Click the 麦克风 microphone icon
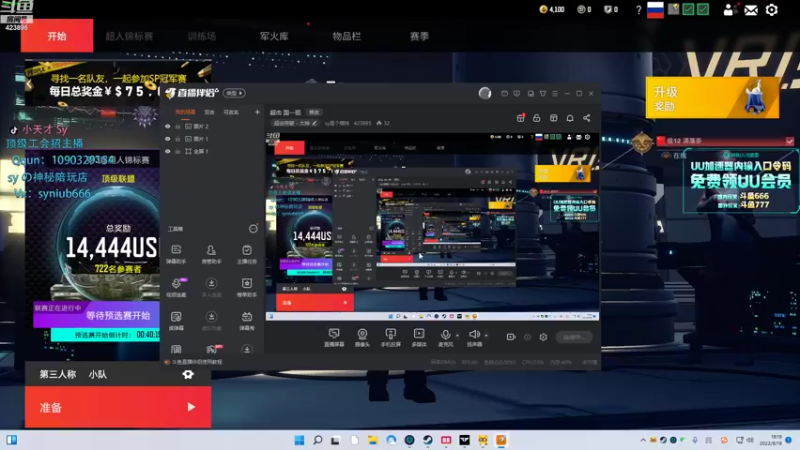The width and height of the screenshot is (800, 450). click(445, 335)
